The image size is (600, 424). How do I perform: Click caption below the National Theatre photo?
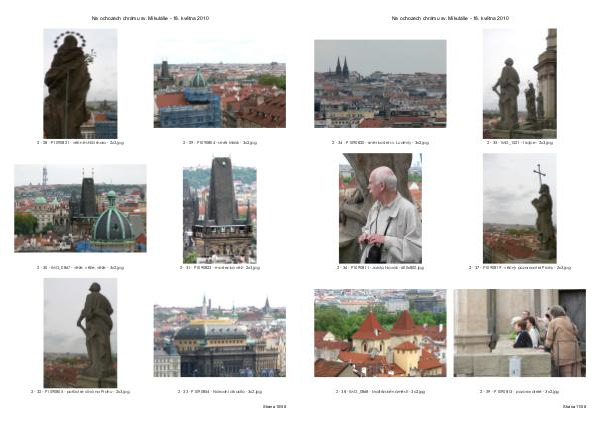(x=219, y=391)
